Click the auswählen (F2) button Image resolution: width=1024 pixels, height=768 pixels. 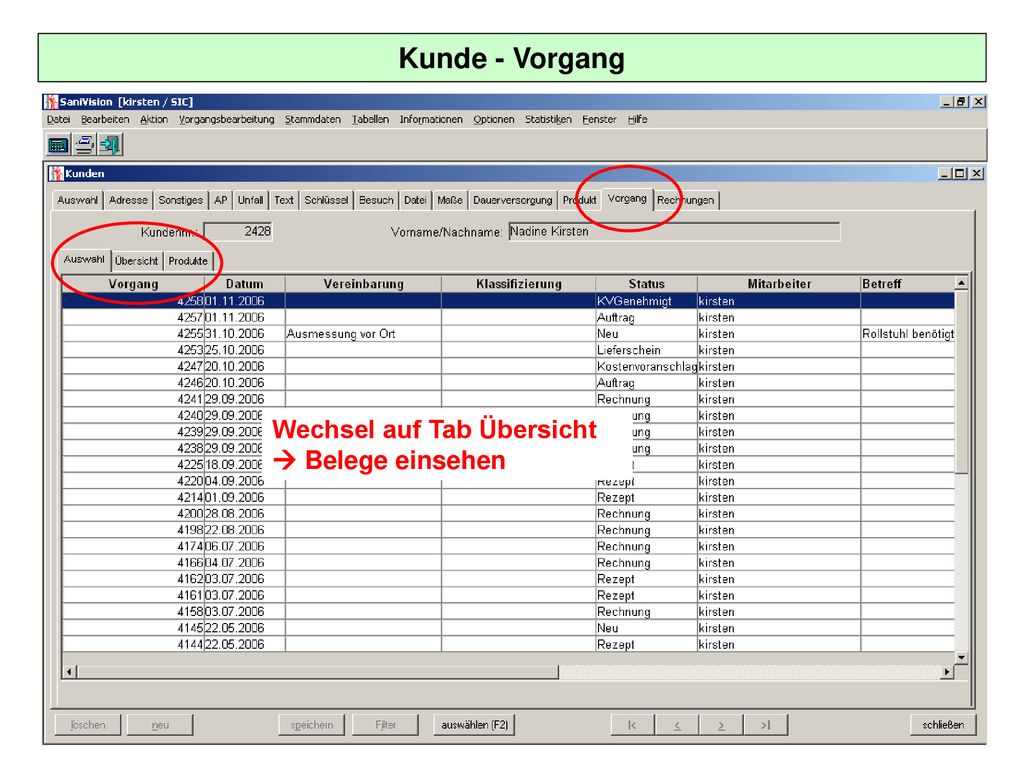coord(475,725)
